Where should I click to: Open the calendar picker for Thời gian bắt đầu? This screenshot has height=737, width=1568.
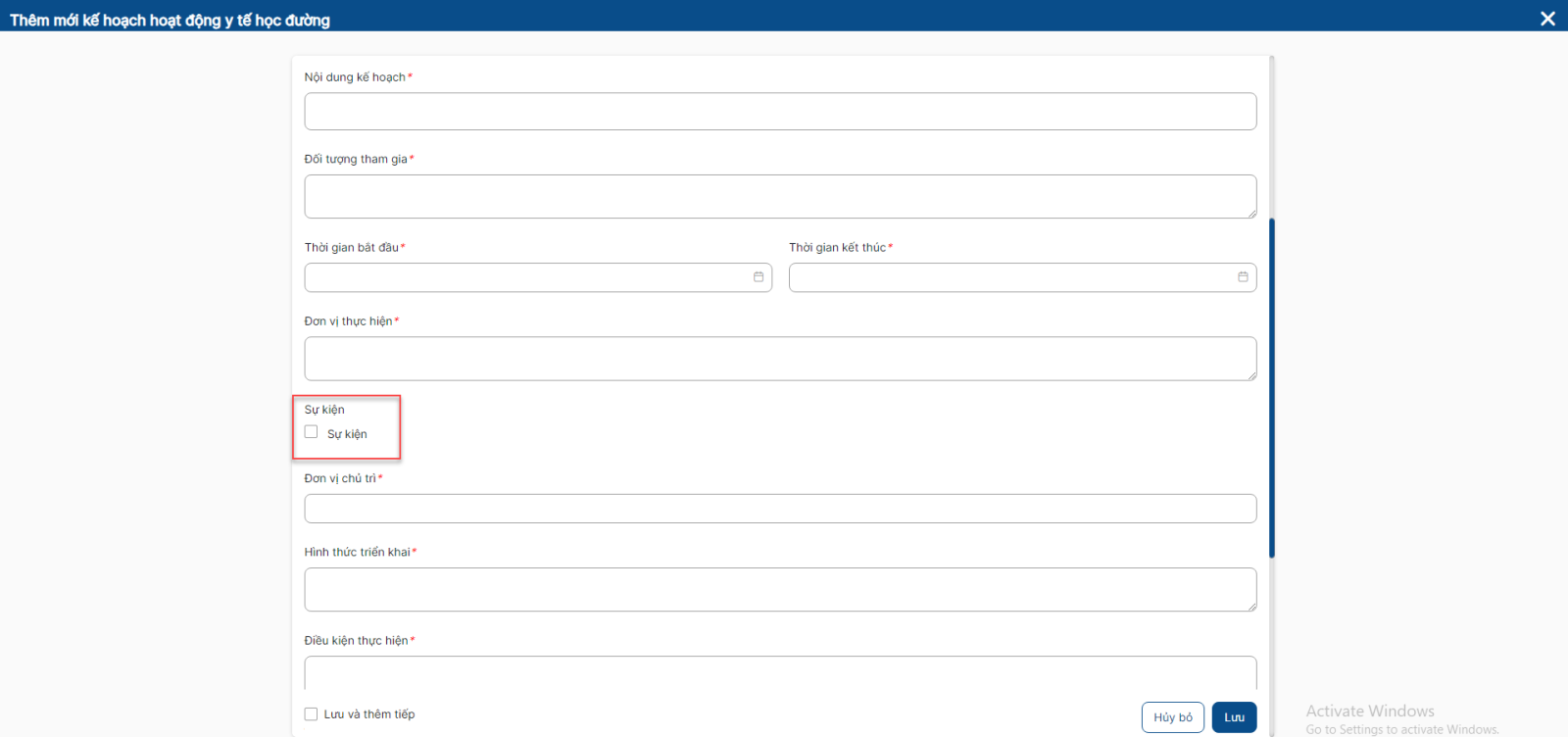759,277
